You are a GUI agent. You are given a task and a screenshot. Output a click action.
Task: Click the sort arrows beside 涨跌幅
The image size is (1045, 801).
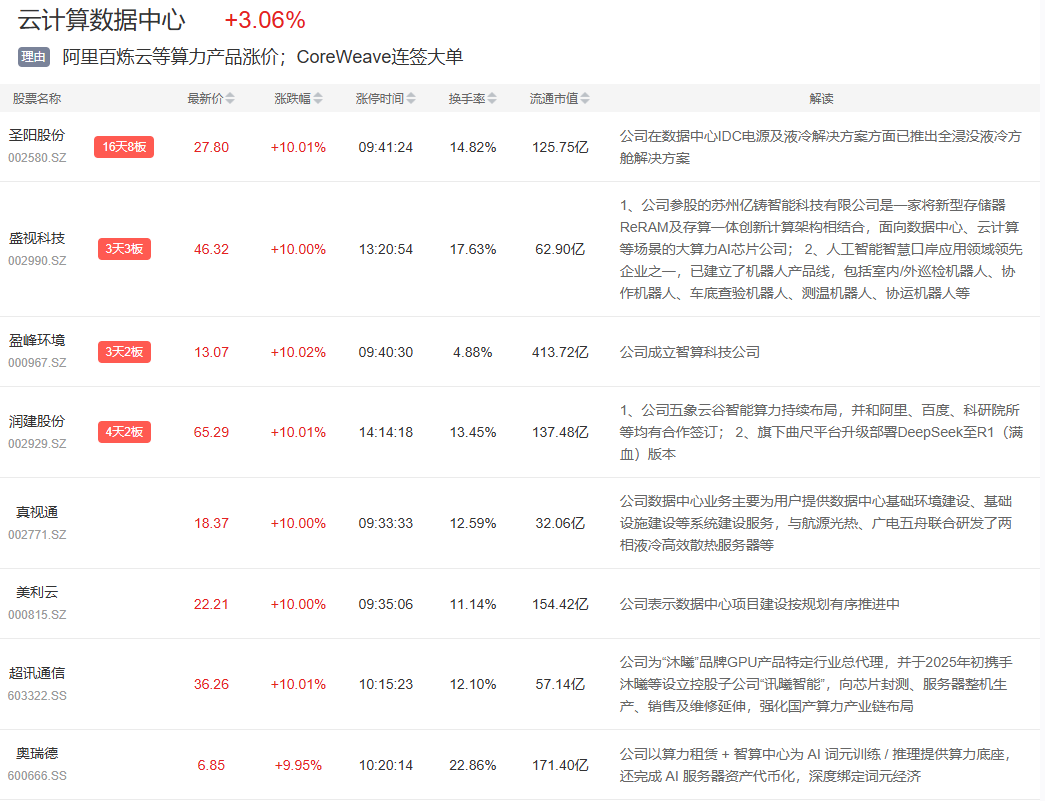coord(318,99)
